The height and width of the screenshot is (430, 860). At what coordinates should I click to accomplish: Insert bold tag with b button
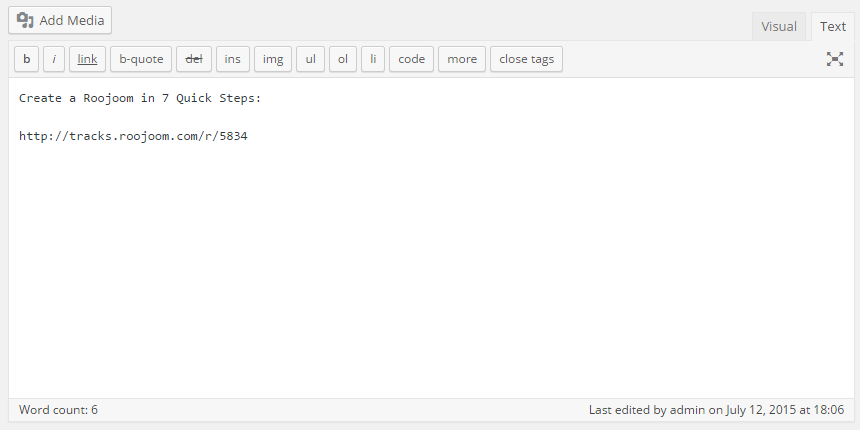click(x=26, y=59)
